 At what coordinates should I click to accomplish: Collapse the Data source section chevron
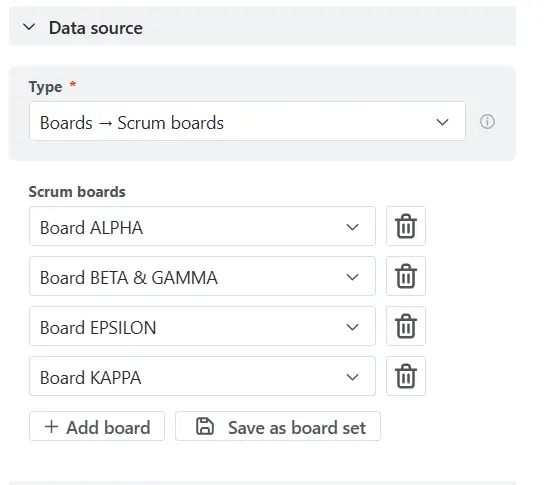pyautogui.click(x=29, y=27)
